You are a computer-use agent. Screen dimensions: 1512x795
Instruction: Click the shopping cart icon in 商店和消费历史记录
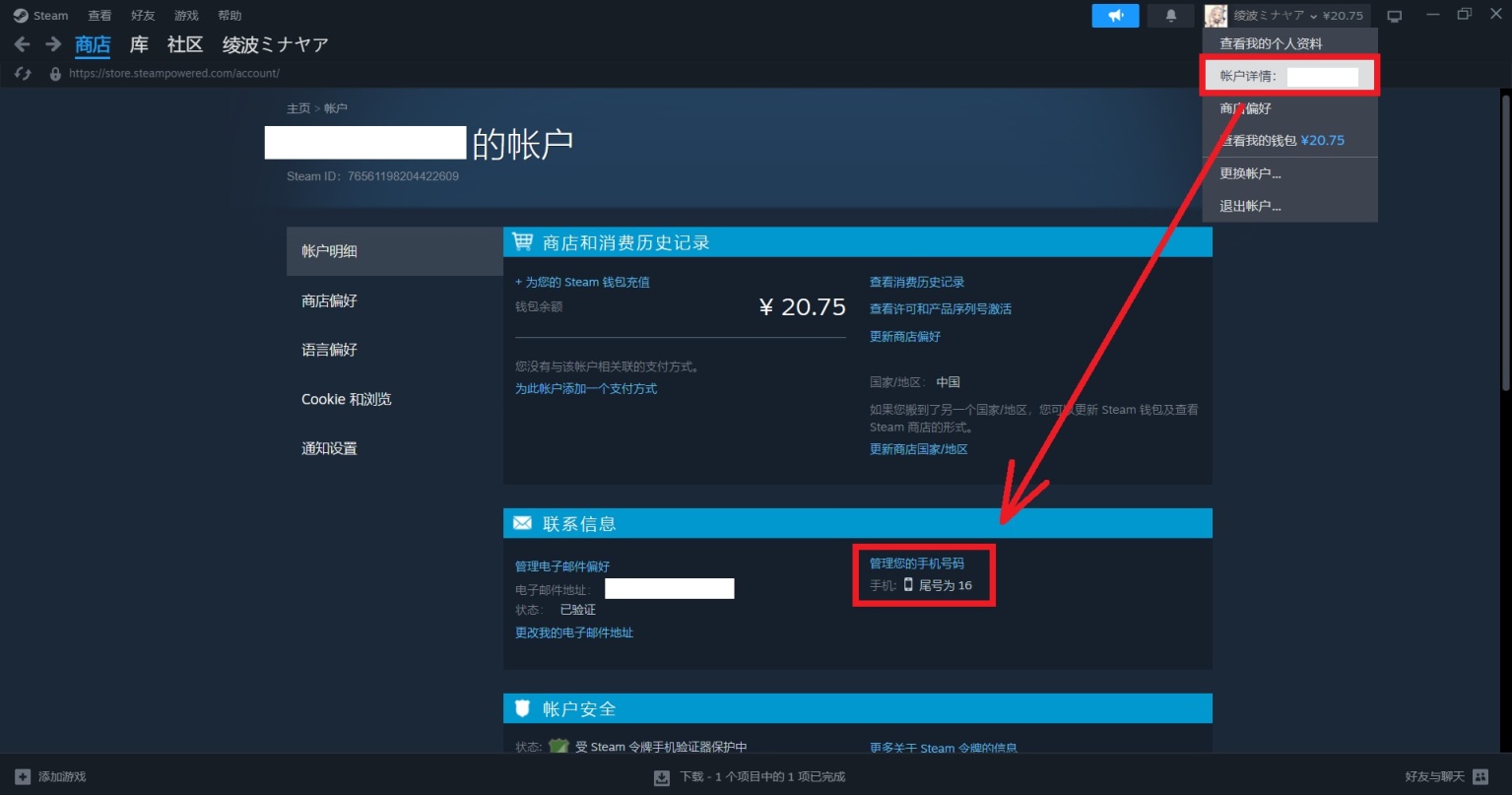523,242
